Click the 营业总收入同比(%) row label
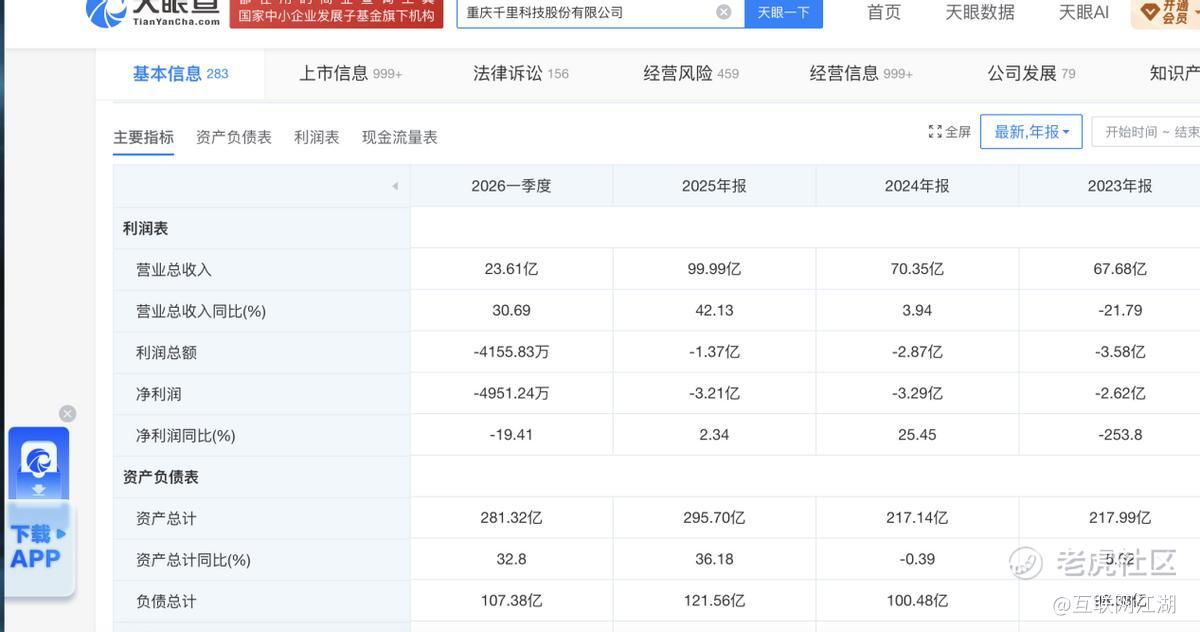The height and width of the screenshot is (632, 1200). [x=201, y=311]
